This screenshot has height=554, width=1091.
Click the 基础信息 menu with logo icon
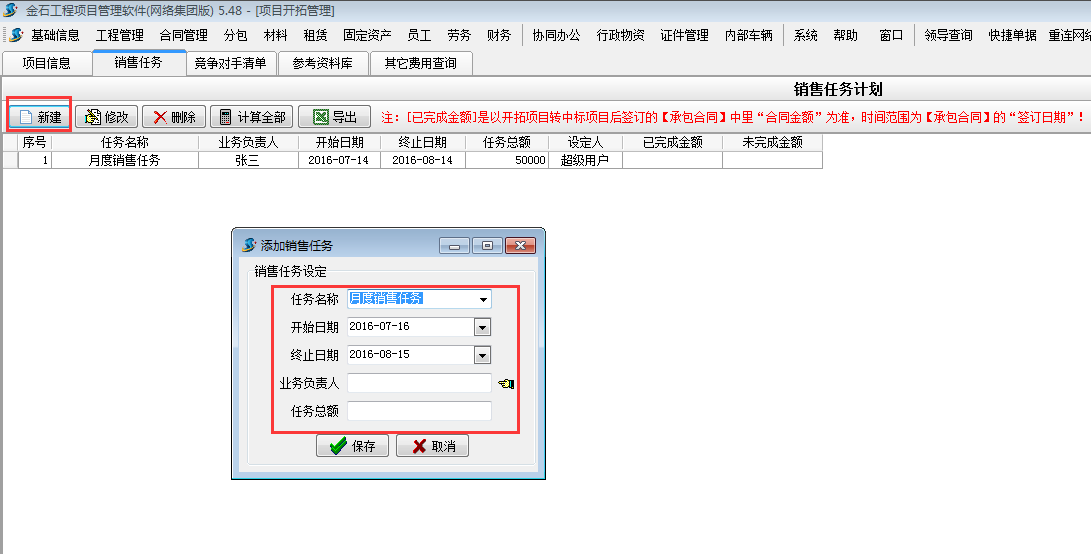(46, 35)
